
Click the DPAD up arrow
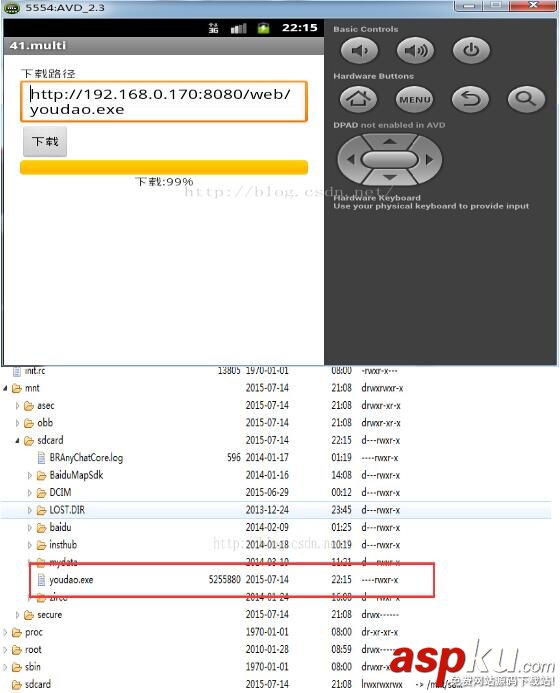click(389, 142)
